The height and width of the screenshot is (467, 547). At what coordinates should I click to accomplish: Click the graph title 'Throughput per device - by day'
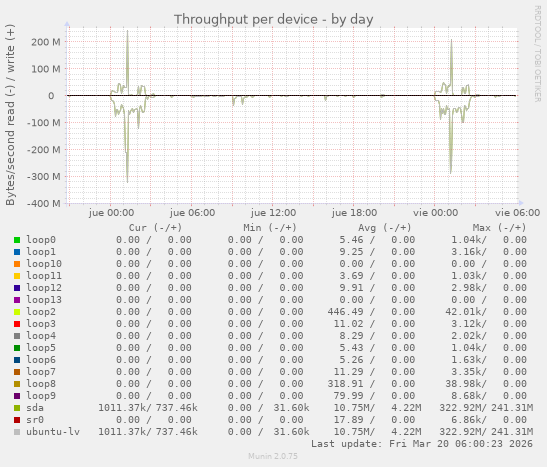[274, 20]
